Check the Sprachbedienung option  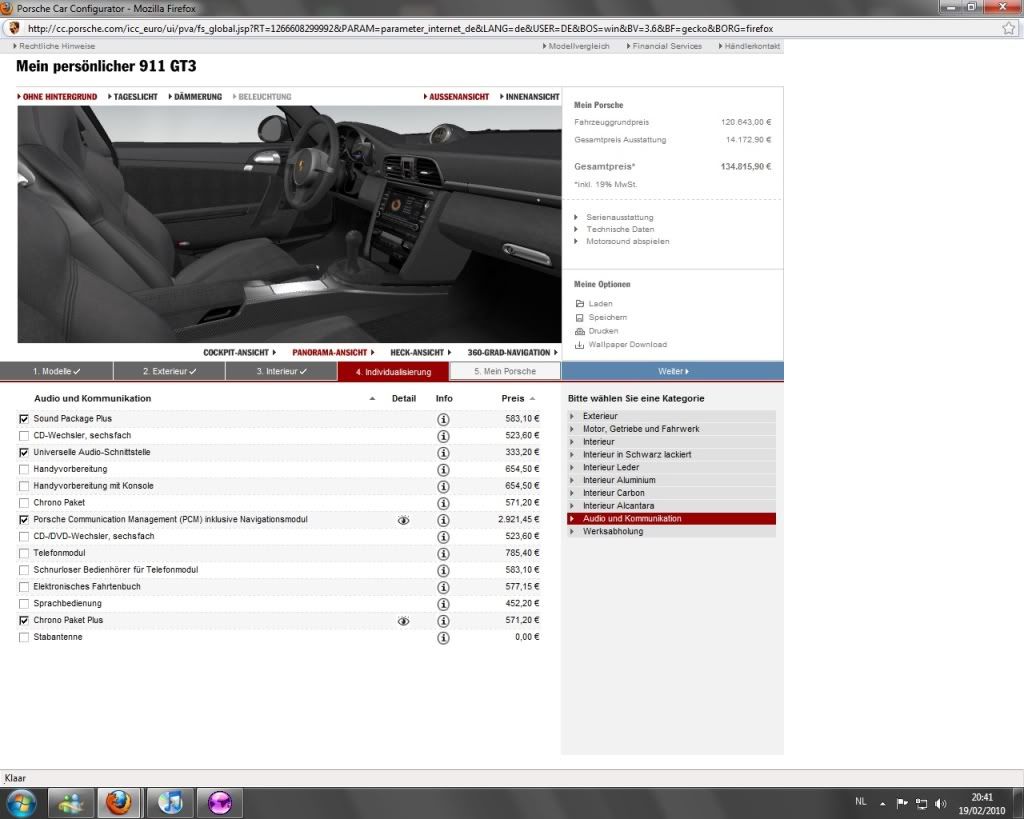coord(24,604)
